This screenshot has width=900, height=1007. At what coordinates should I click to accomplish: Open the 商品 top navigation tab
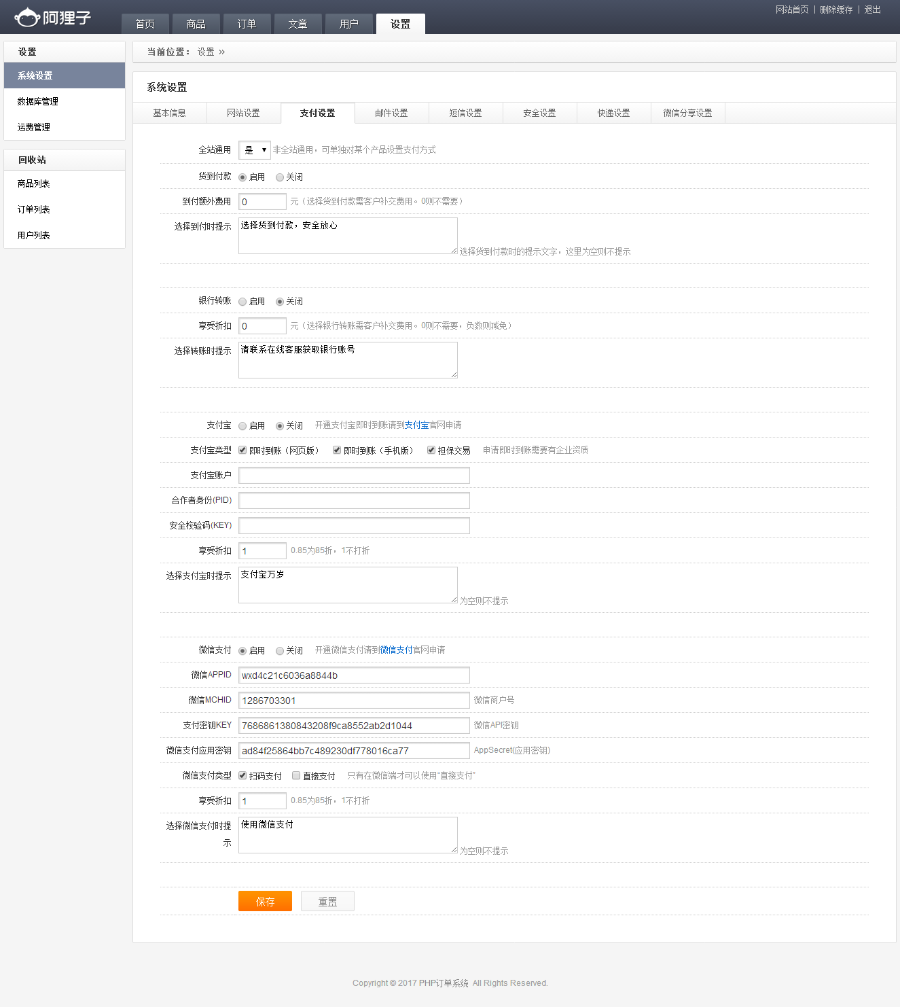(196, 24)
